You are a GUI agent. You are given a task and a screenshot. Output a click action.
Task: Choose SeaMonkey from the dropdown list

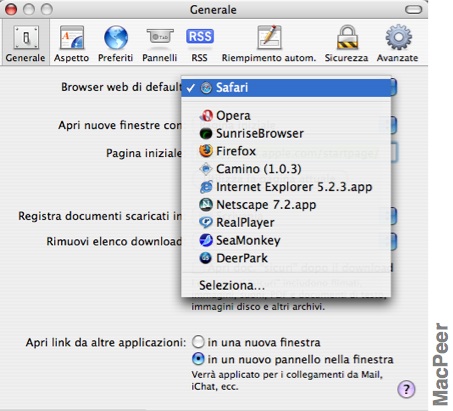pyautogui.click(x=286, y=240)
